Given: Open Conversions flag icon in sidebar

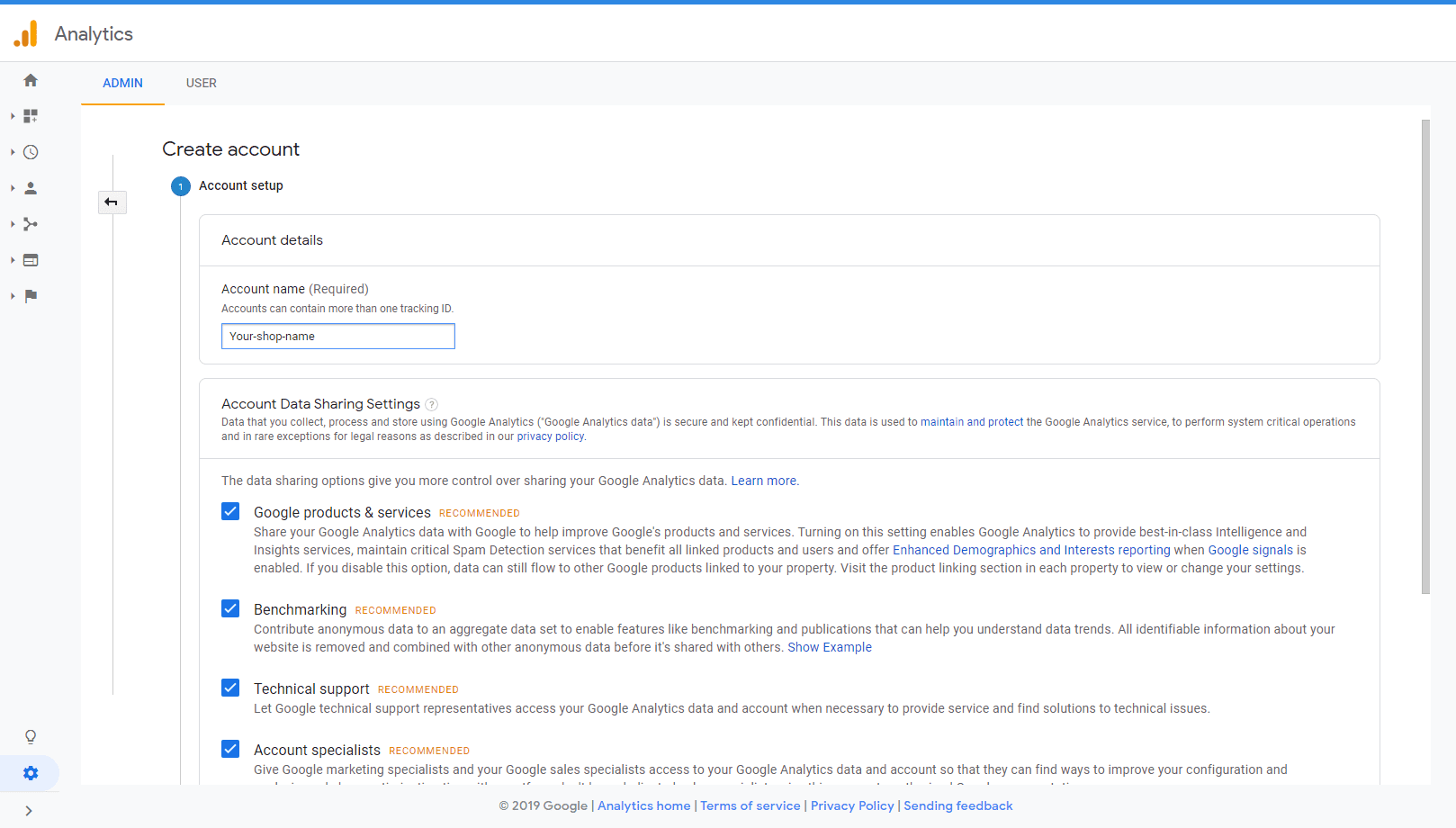Looking at the screenshot, I should pos(31,296).
